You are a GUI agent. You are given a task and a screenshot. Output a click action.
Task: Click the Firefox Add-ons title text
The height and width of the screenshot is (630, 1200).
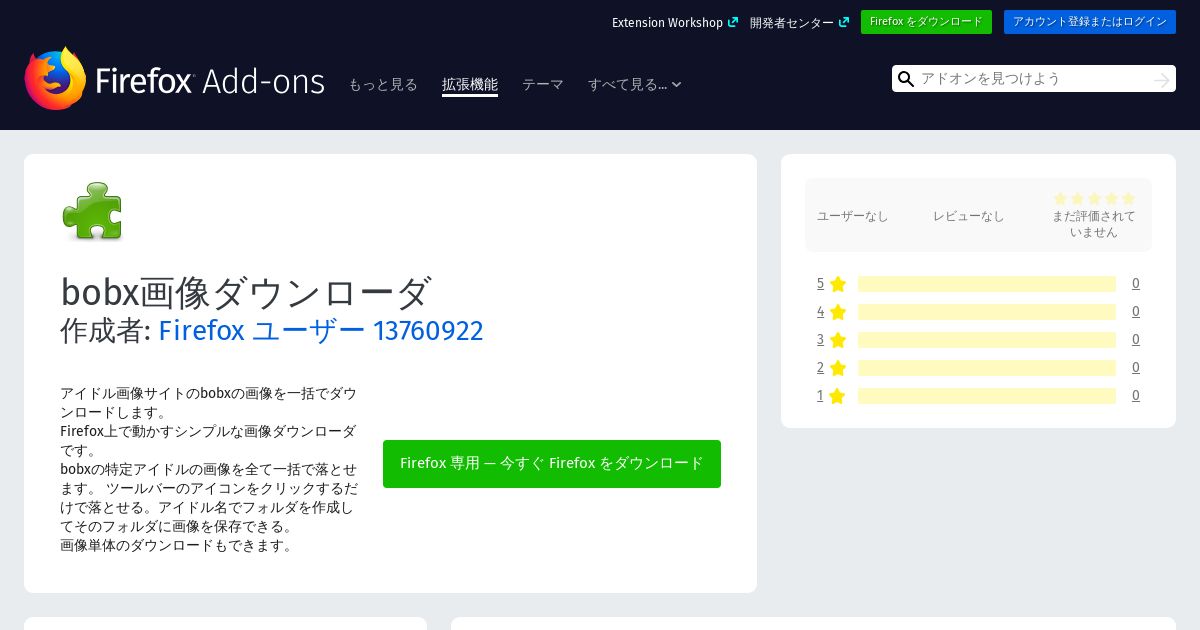(x=210, y=82)
